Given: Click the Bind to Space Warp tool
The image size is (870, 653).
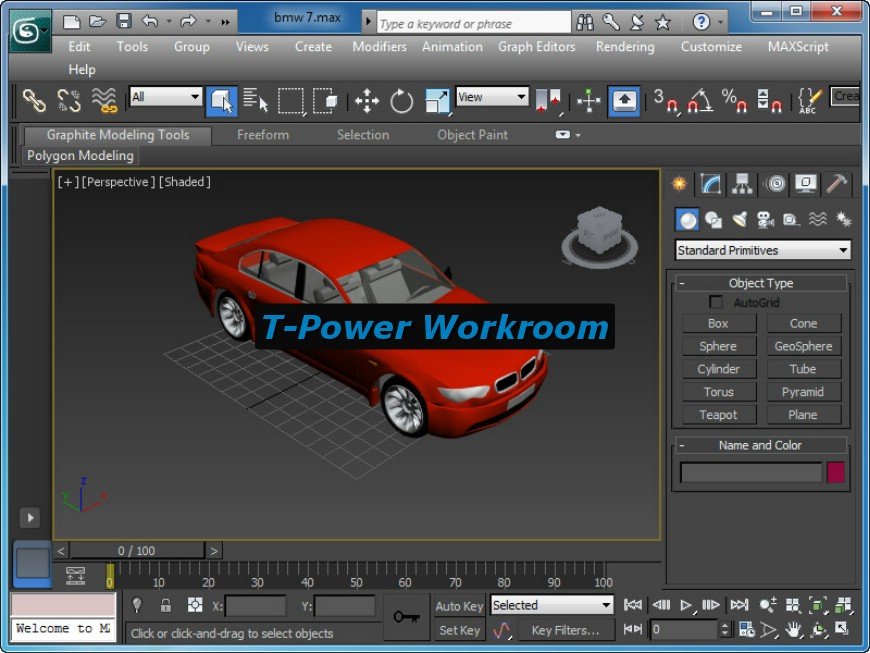Looking at the screenshot, I should [x=104, y=101].
